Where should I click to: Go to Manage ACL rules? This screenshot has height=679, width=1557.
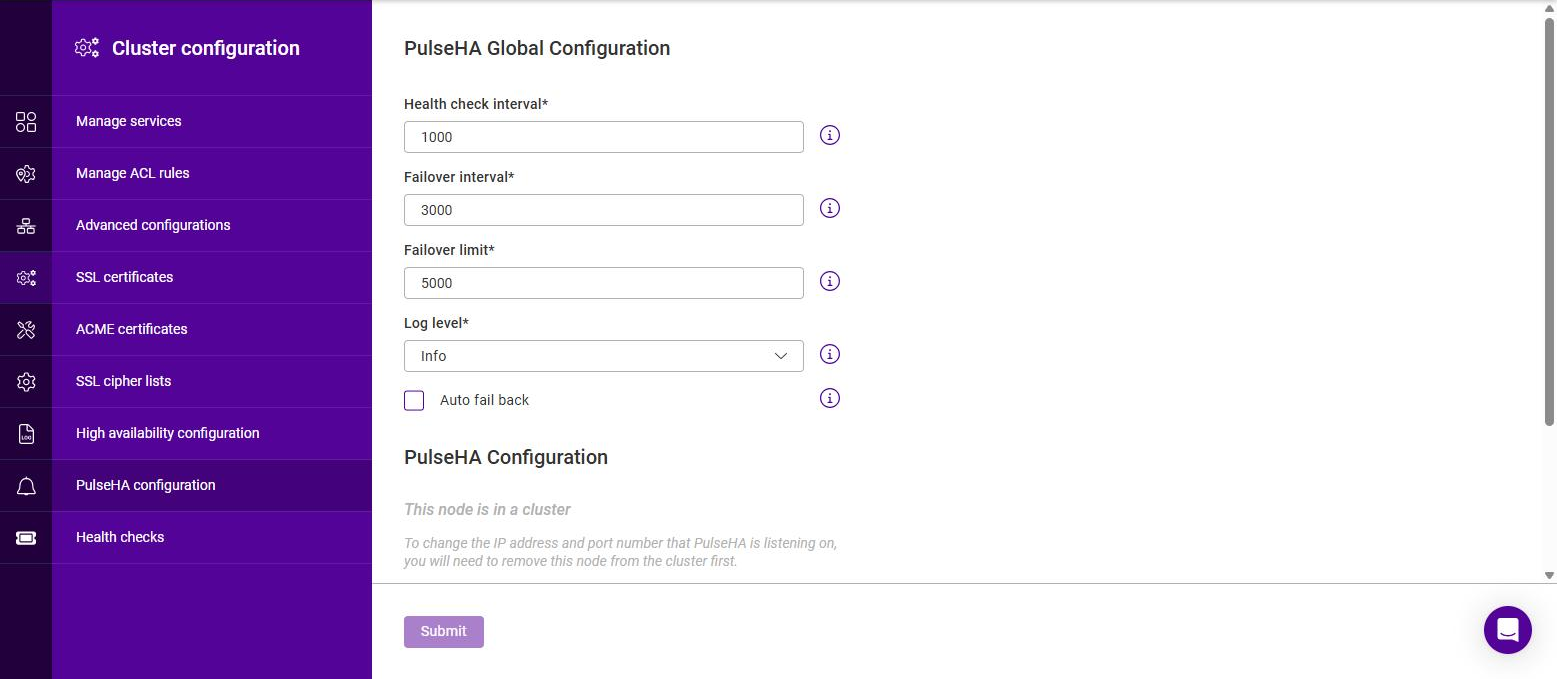click(212, 173)
